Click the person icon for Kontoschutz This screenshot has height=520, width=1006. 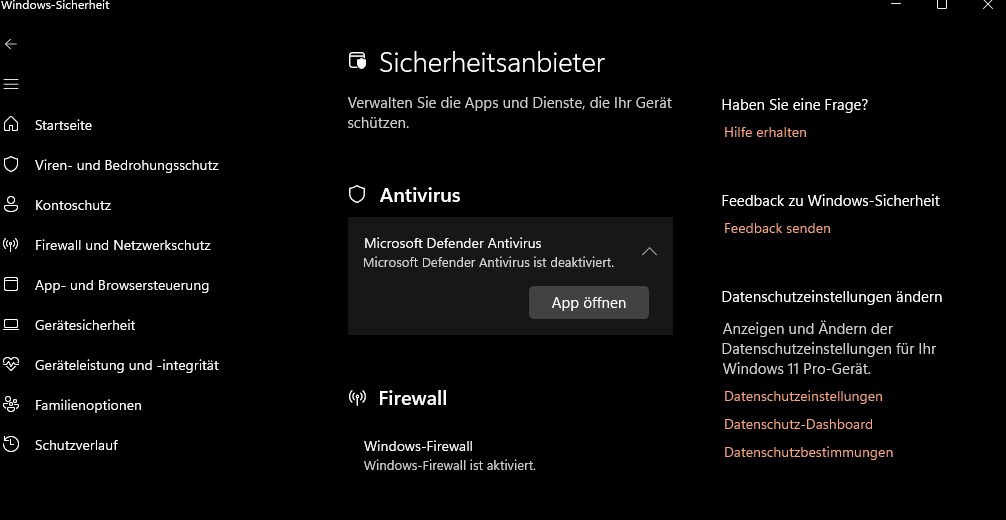(11, 205)
